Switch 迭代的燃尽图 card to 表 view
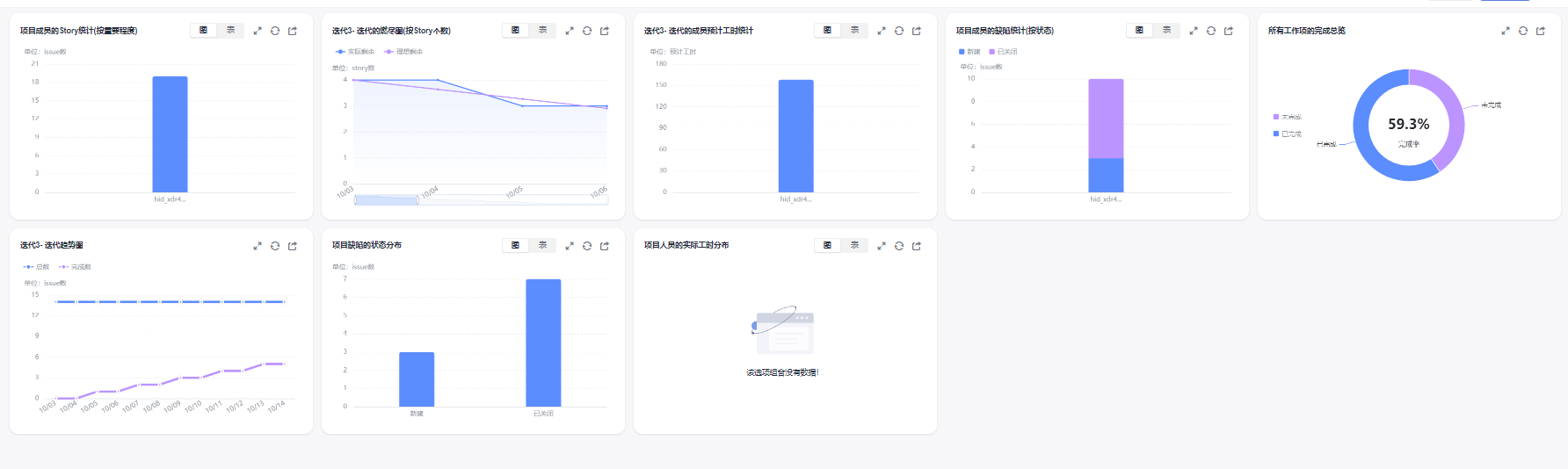1568x469 pixels. (x=543, y=31)
